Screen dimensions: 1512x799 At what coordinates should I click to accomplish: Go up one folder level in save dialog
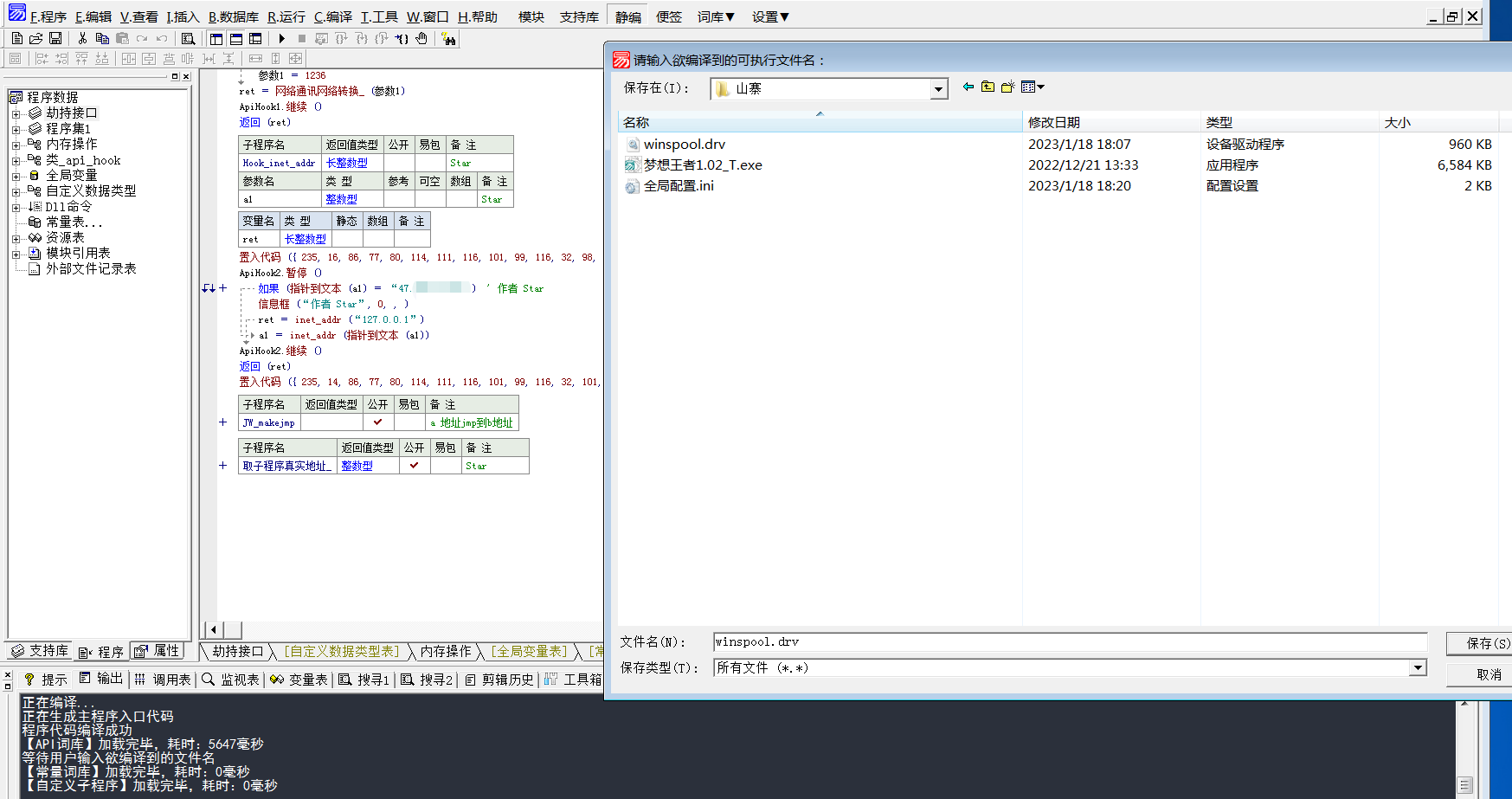(988, 87)
